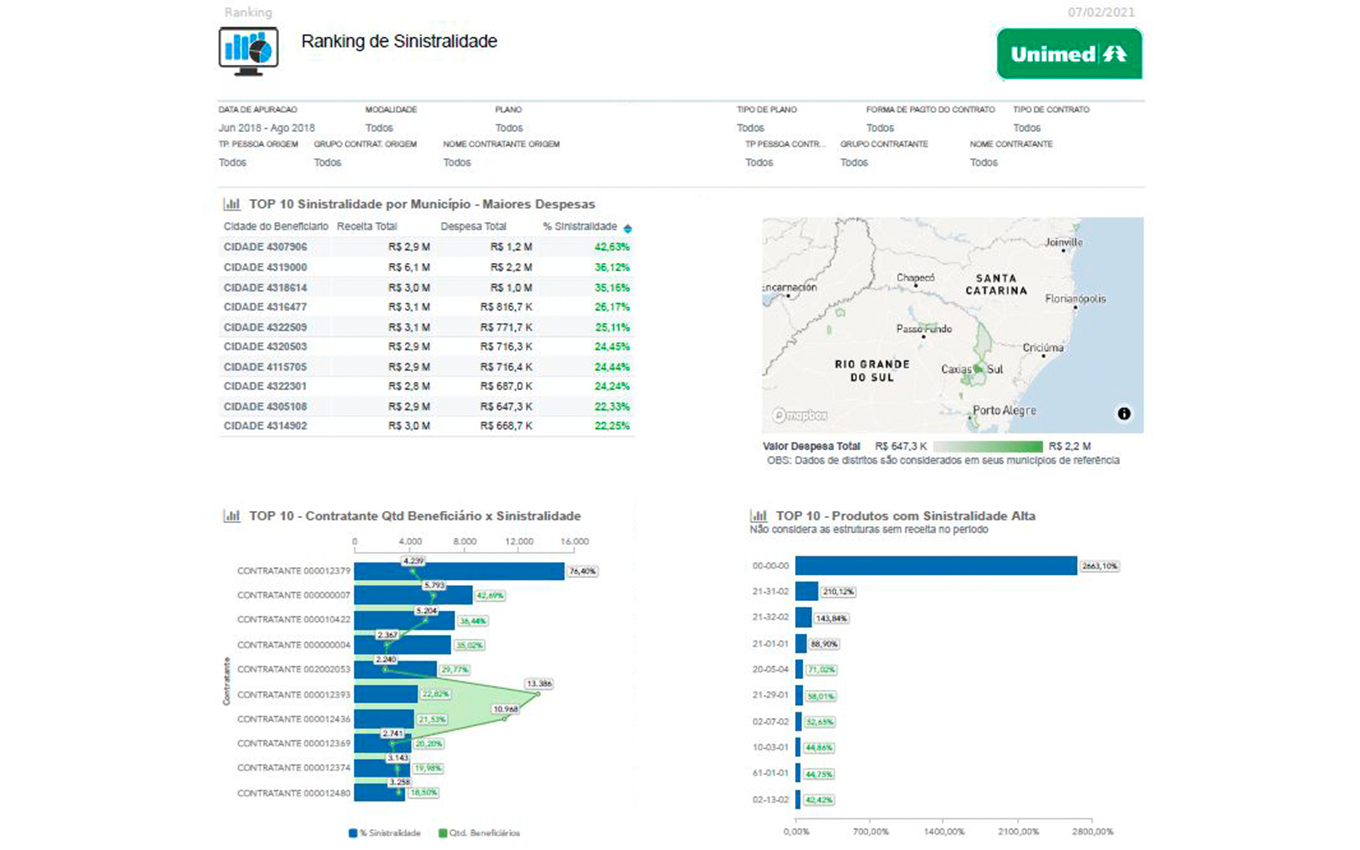Screen dimensions: 1360x850
Task: Click chart icon beside TOP 10 Sinistralidade por Município
Action: point(231,204)
